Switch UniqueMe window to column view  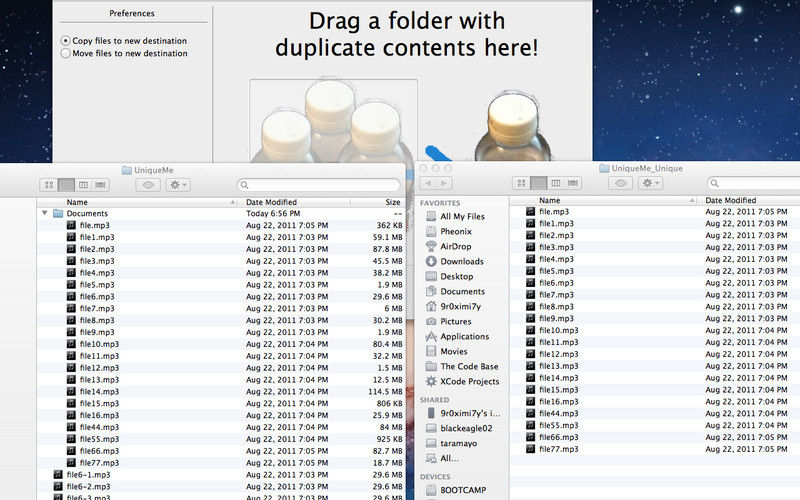pos(83,185)
